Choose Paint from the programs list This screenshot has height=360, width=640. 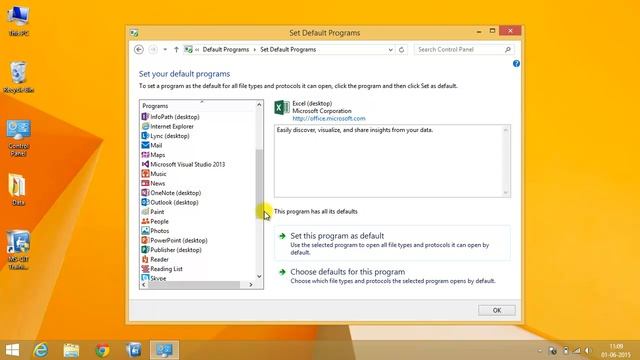(153, 212)
